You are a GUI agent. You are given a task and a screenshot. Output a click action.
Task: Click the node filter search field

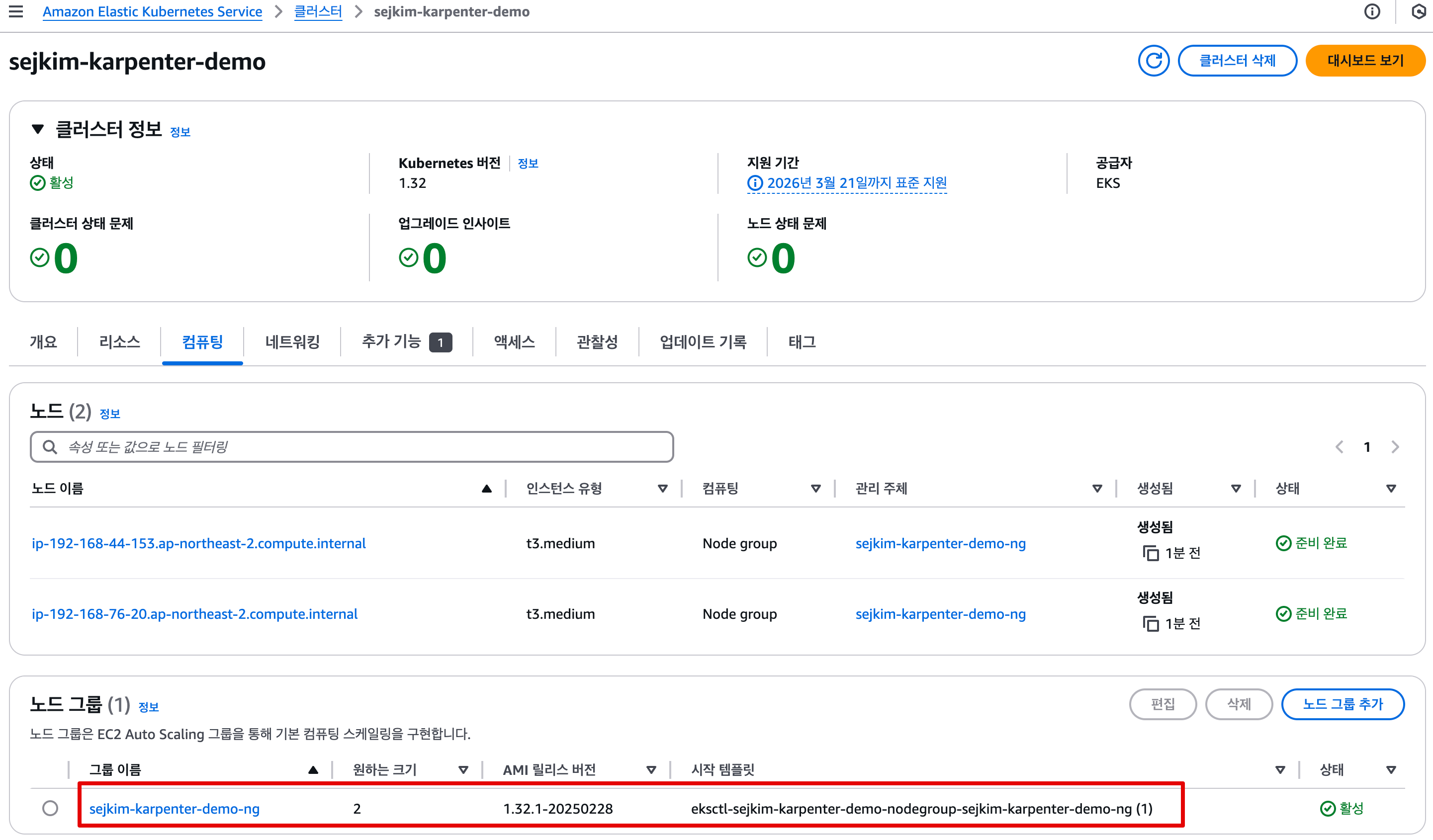[x=353, y=447]
